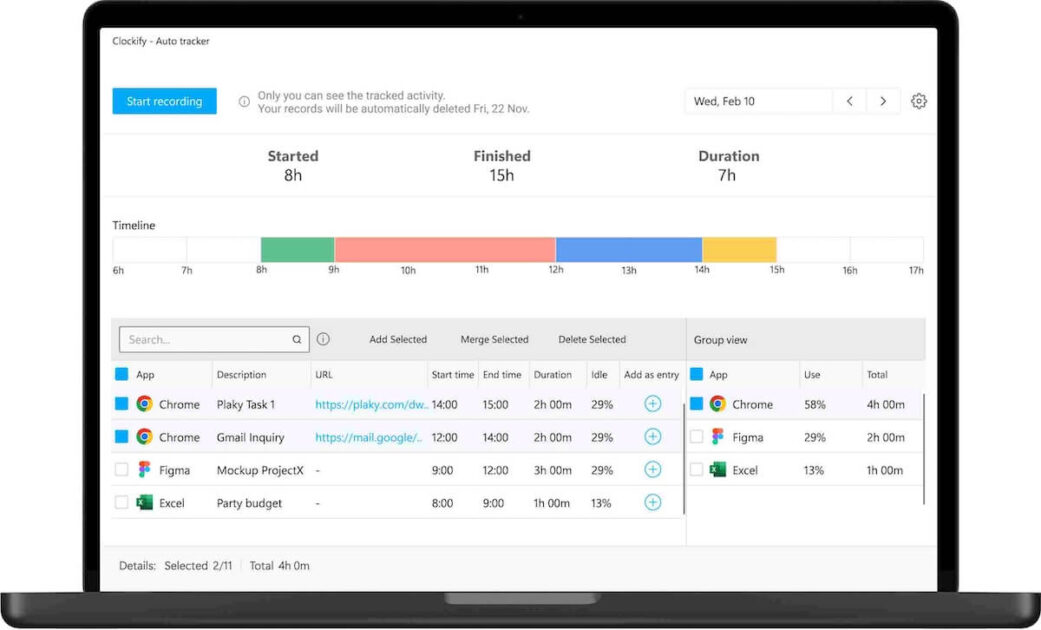The image size is (1041, 630).
Task: Click Delete Selected
Action: pyautogui.click(x=592, y=339)
